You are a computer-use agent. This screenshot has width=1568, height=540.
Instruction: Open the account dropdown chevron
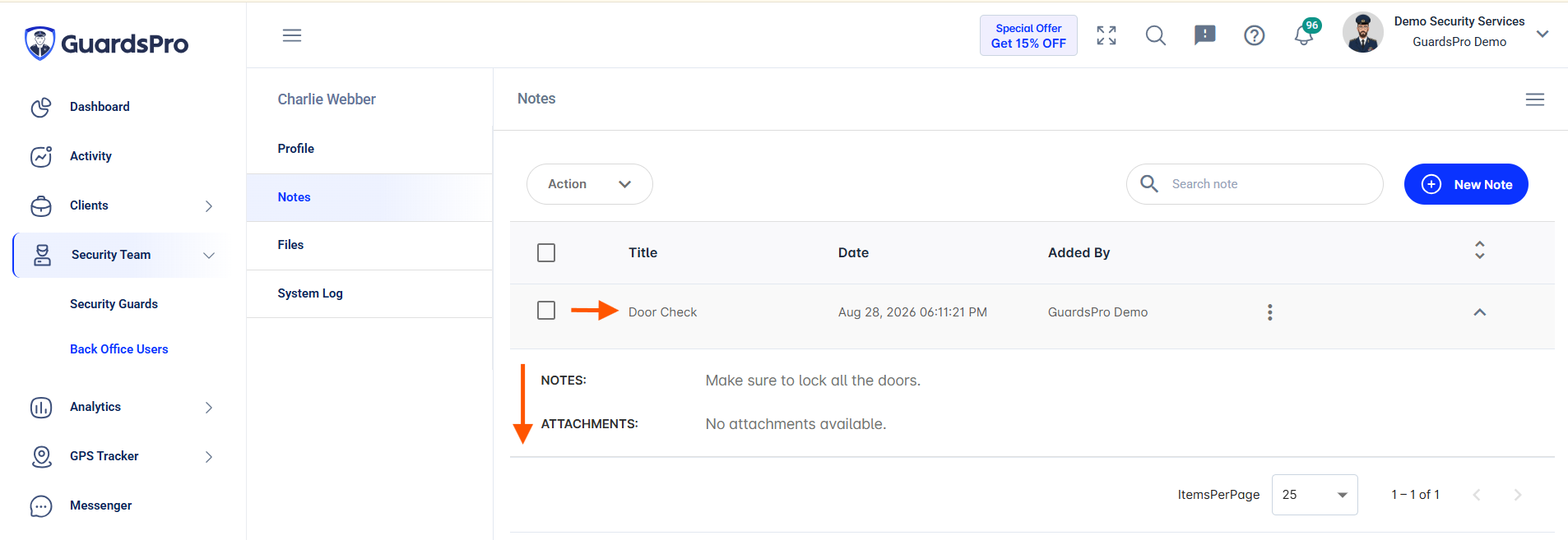pyautogui.click(x=1542, y=34)
